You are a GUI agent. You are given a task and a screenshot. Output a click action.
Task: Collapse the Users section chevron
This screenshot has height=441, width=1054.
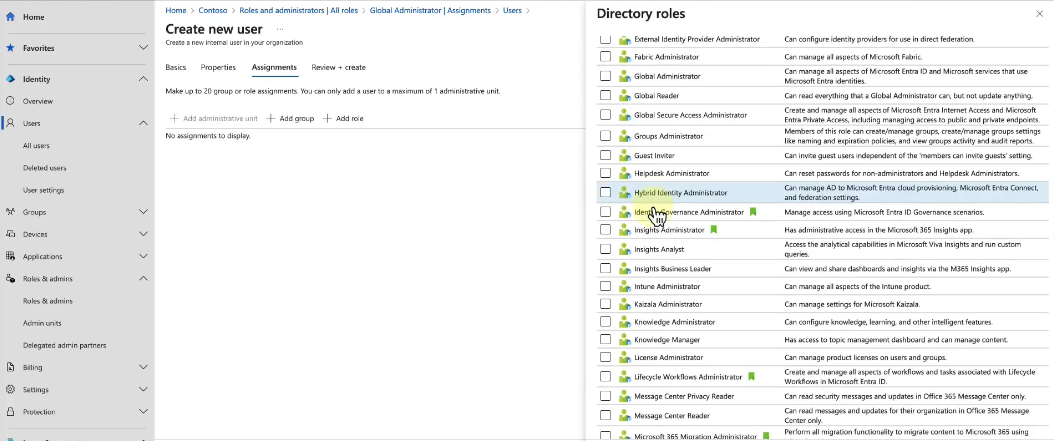pos(143,123)
